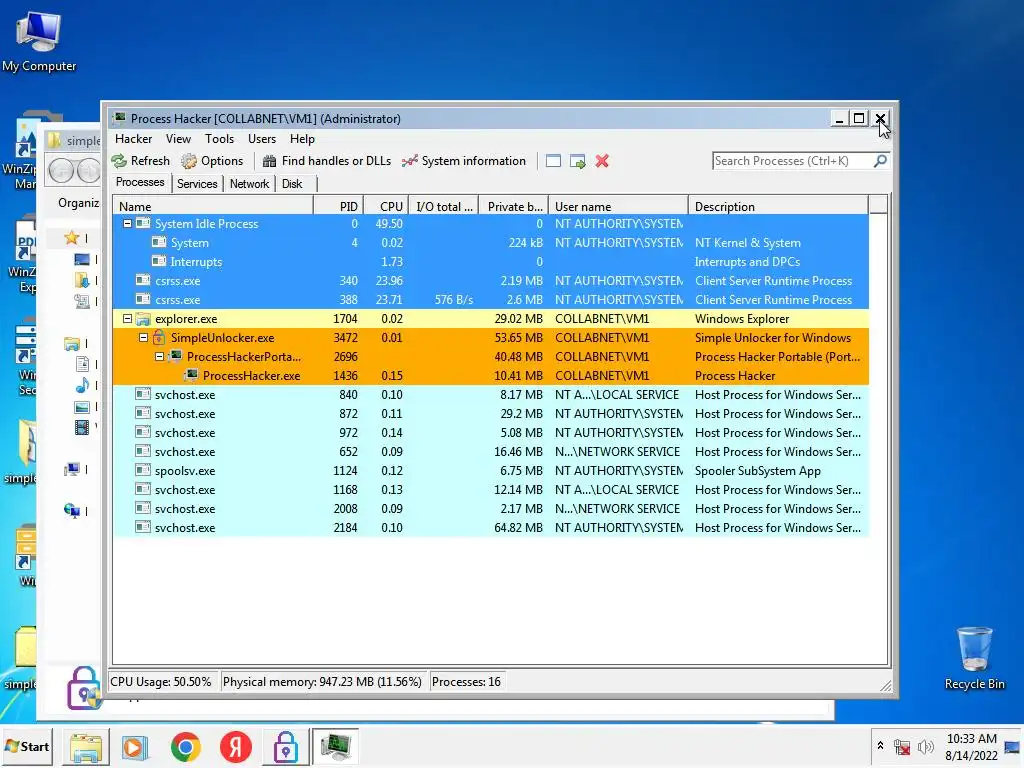1024x768 pixels.
Task: Select the My Computer desktop icon
Action: (39, 41)
